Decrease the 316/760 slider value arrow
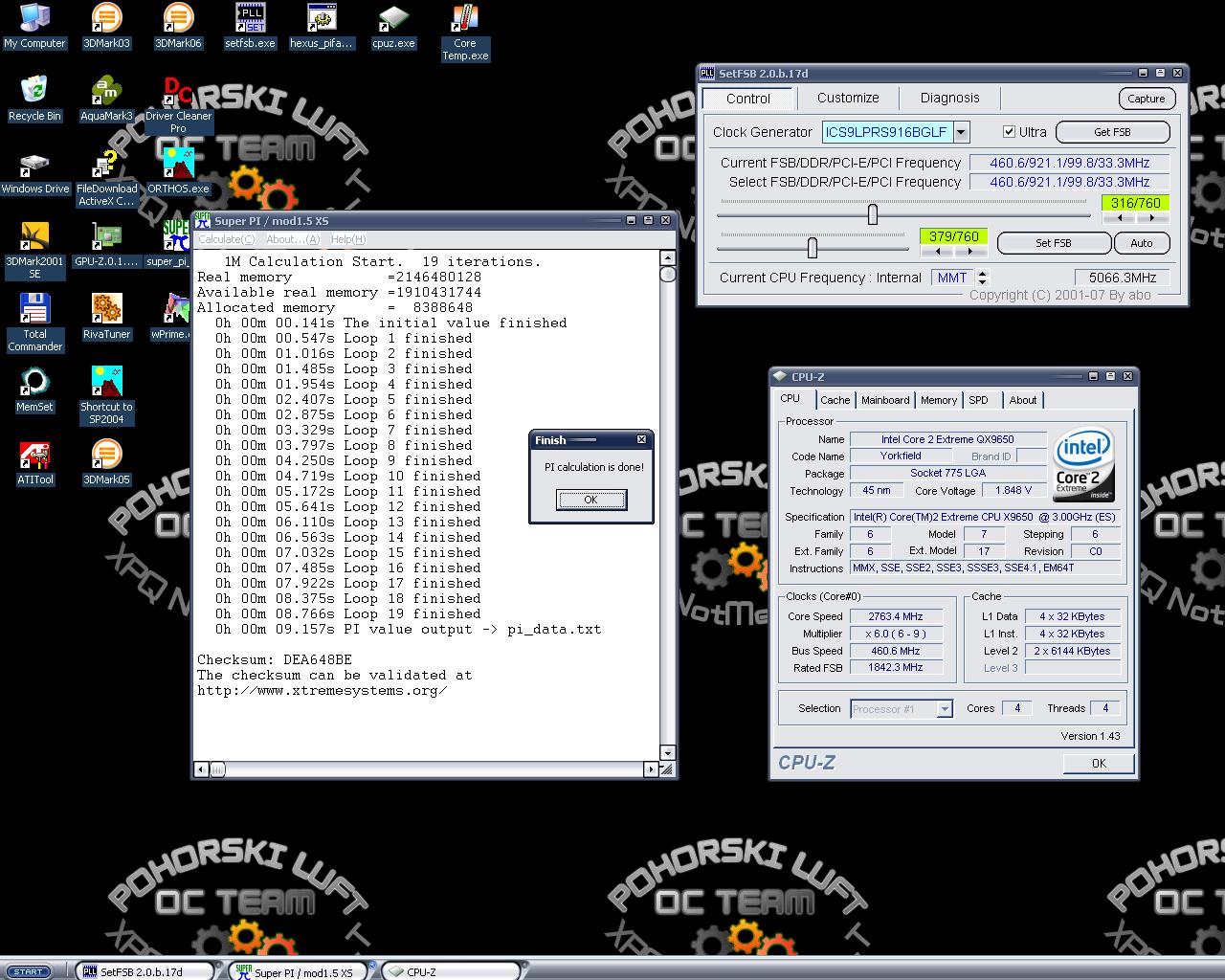The image size is (1225, 980). [x=1119, y=218]
